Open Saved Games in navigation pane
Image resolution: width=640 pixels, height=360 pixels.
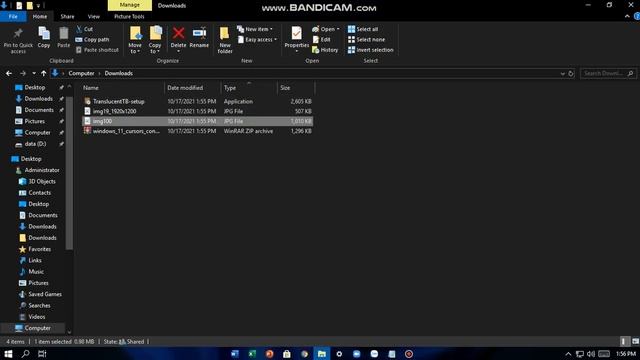click(45, 294)
